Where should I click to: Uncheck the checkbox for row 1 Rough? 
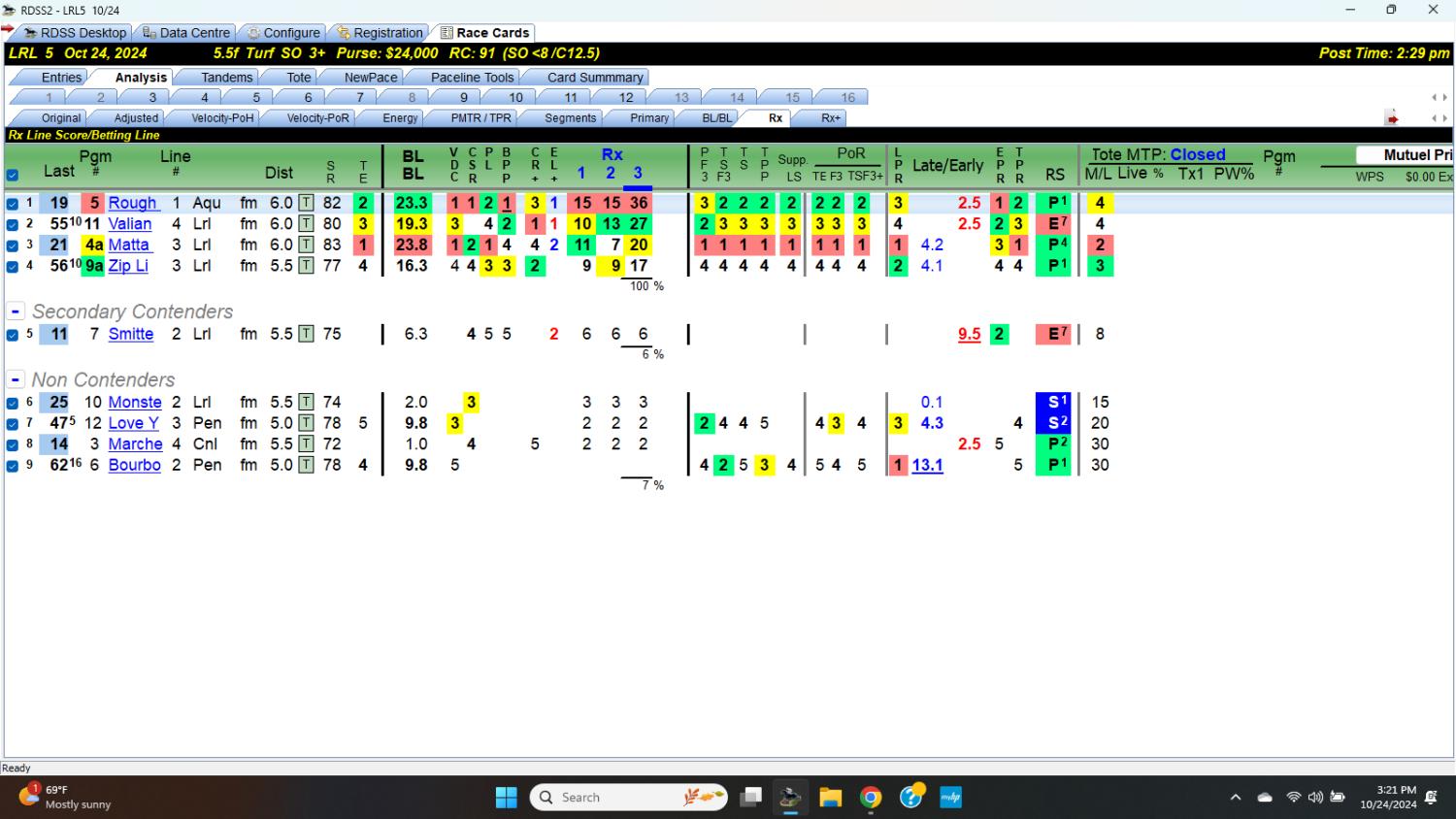(13, 204)
